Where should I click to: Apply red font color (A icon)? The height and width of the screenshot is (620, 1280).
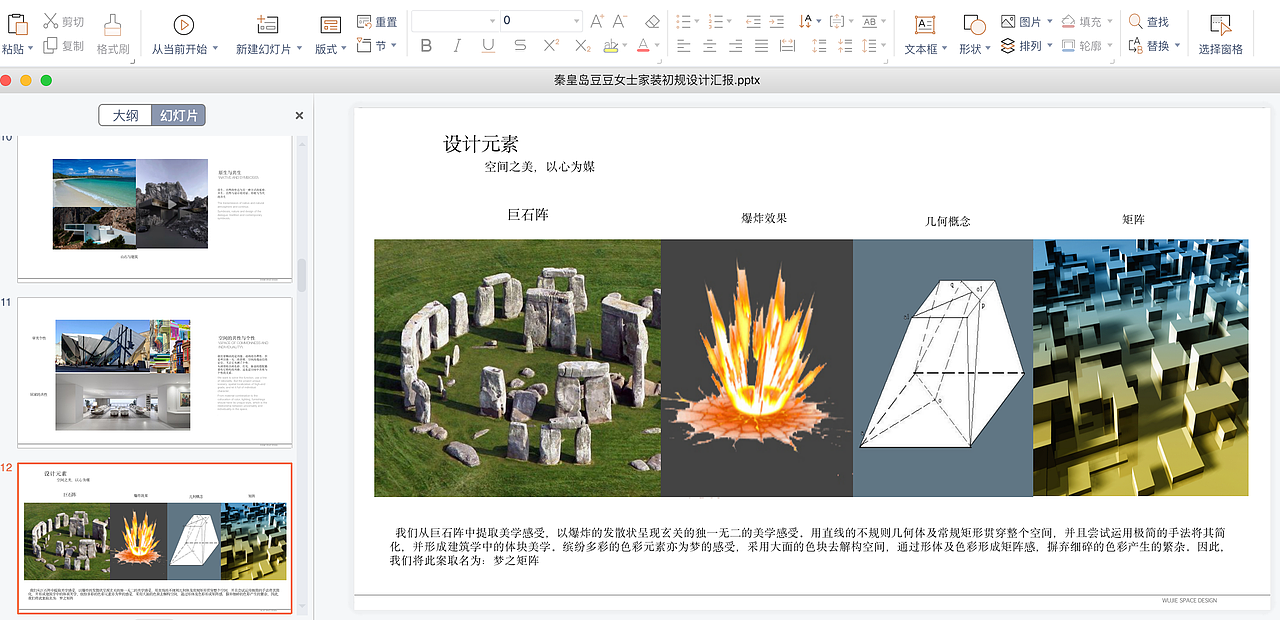pos(642,46)
